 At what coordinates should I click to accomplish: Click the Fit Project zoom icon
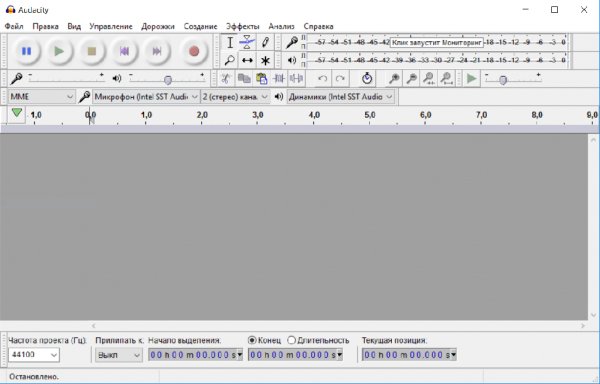click(446, 79)
